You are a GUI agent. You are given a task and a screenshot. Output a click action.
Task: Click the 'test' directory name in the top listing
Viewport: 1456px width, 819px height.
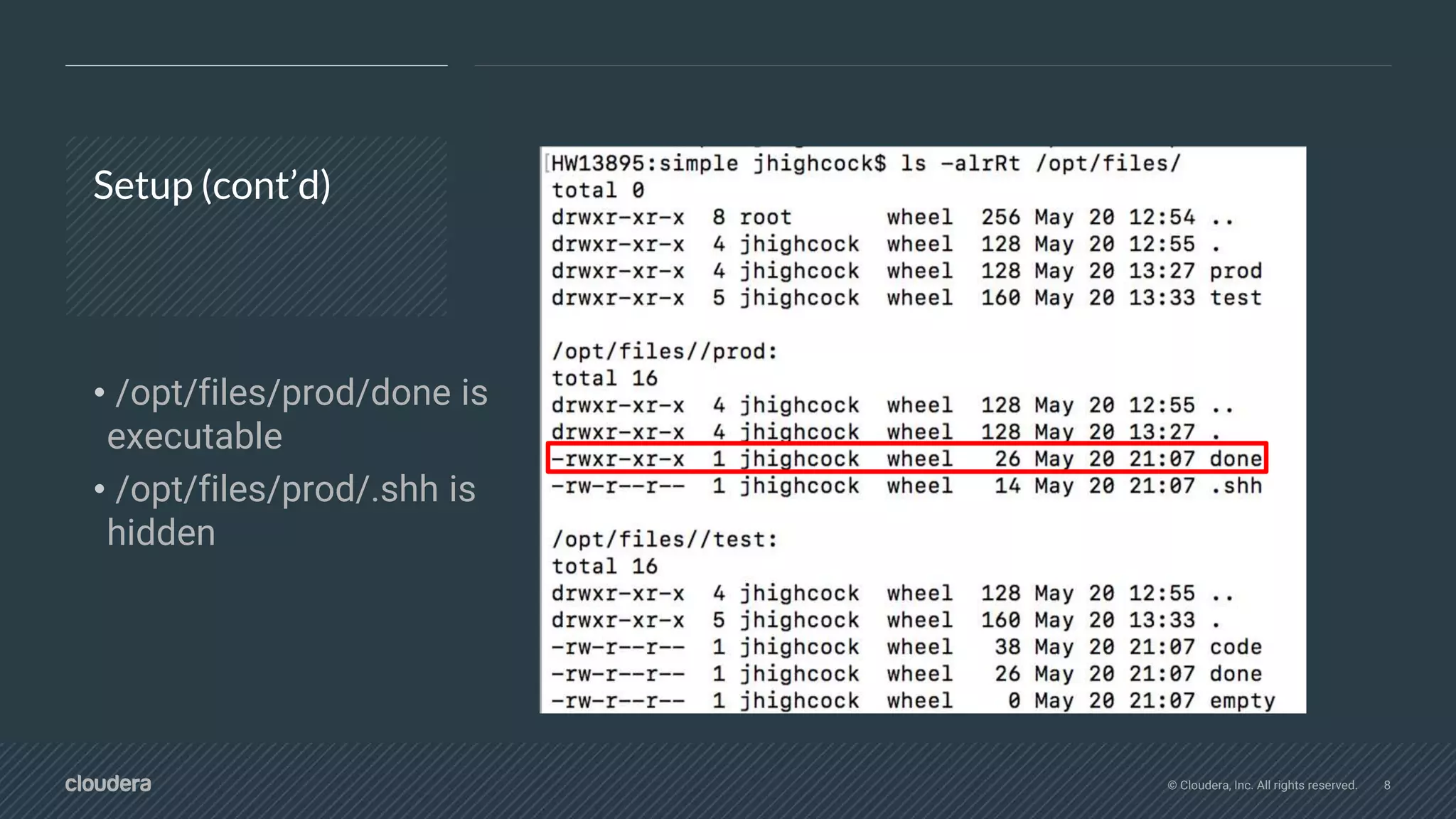tap(1236, 298)
